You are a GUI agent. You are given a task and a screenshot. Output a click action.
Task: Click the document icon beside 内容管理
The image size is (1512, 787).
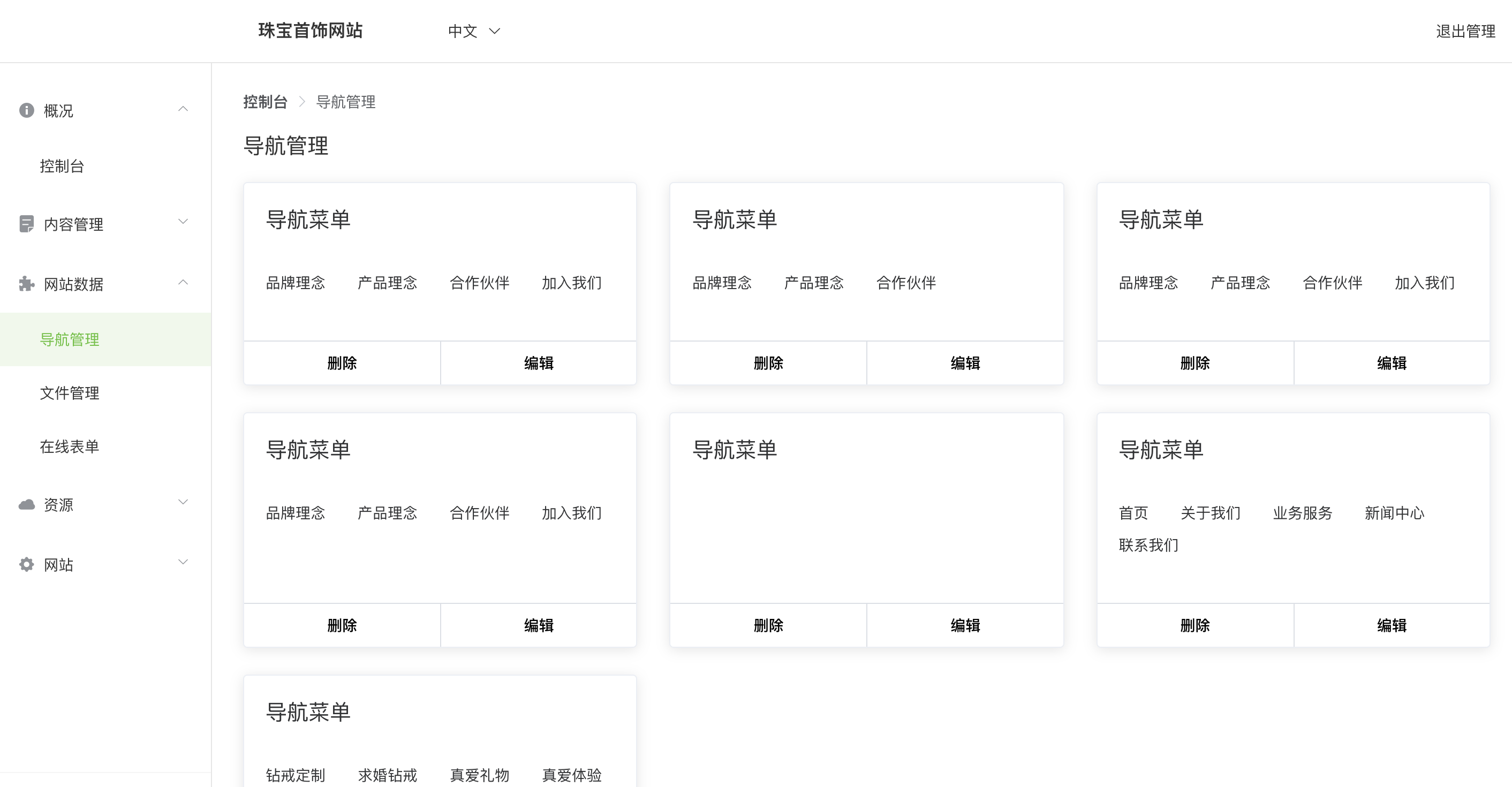point(26,224)
